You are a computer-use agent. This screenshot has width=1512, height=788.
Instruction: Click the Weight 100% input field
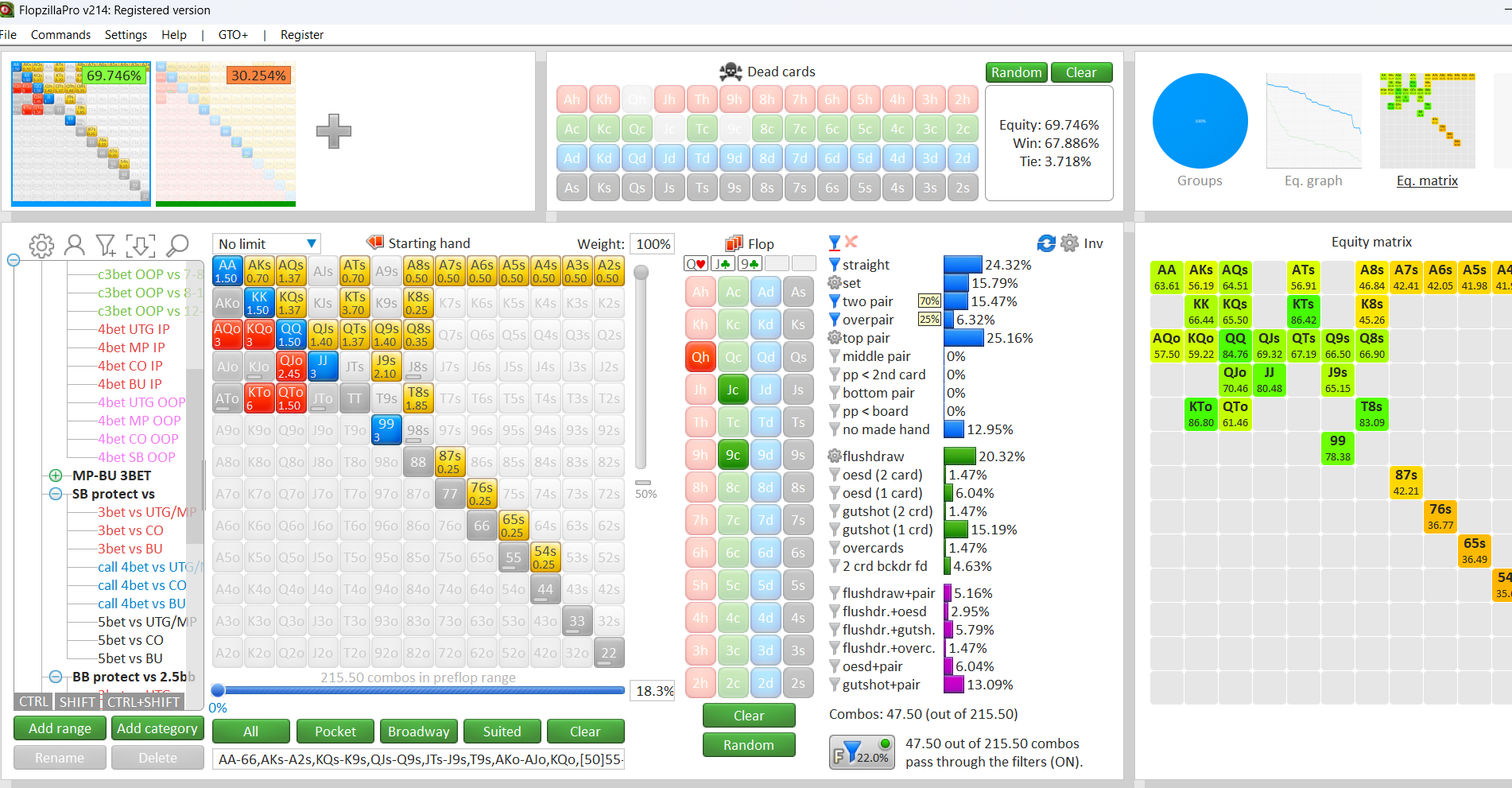[653, 244]
